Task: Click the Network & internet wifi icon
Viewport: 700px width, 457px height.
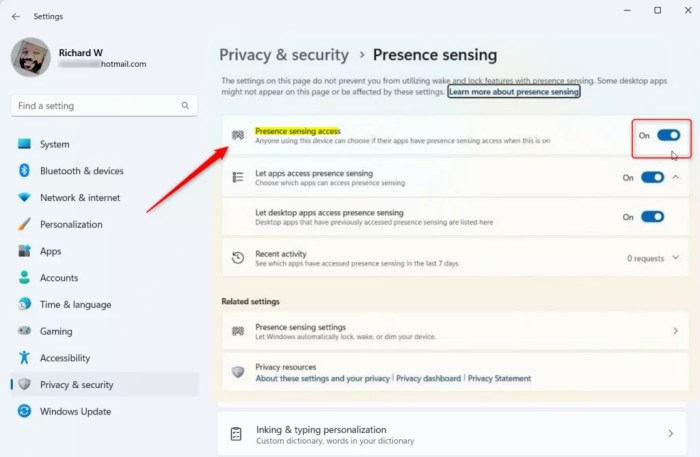Action: tap(24, 198)
